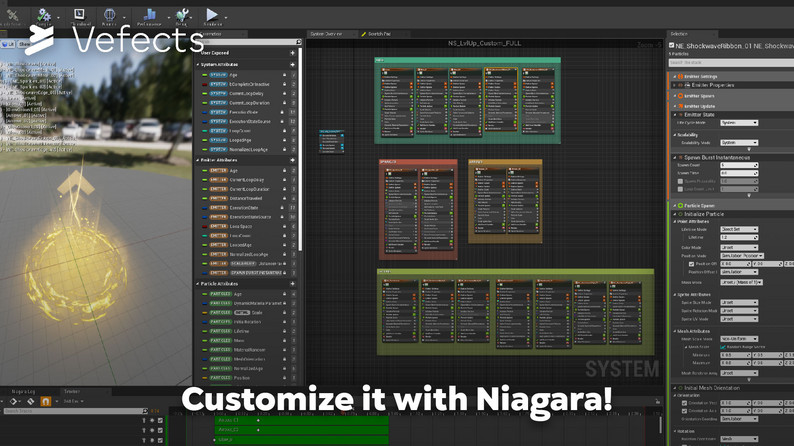Click the Thumbnail toolbar icon

click(79, 16)
